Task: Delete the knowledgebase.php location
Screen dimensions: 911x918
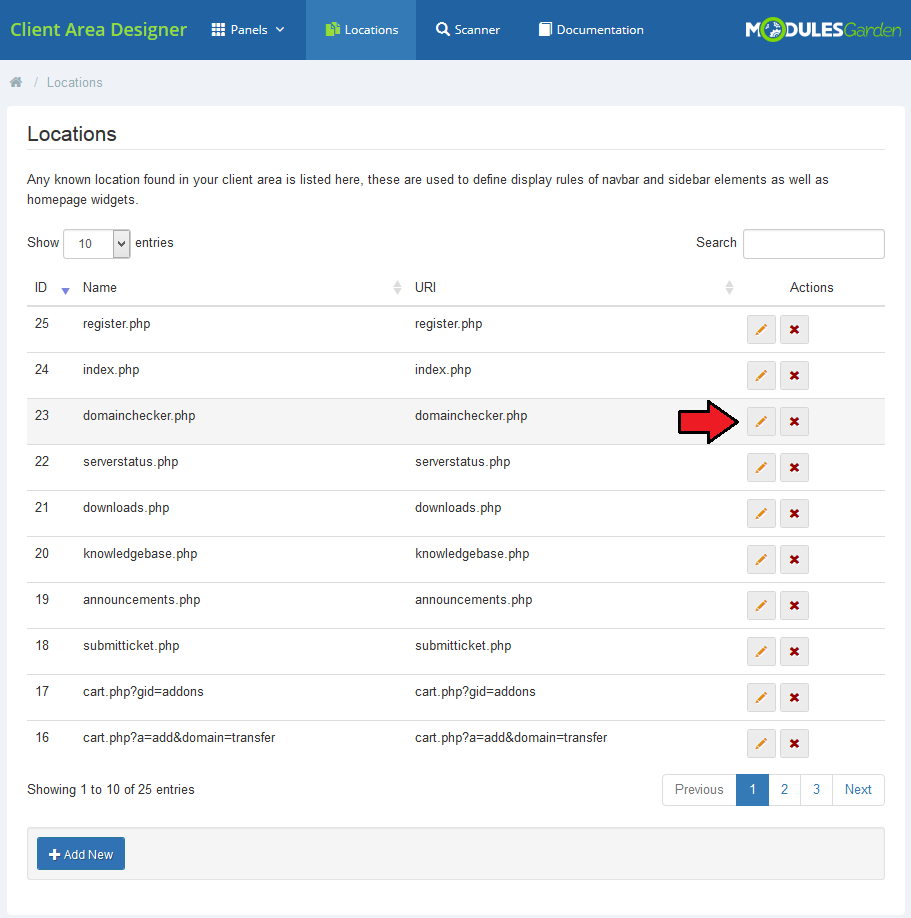Action: pos(794,560)
